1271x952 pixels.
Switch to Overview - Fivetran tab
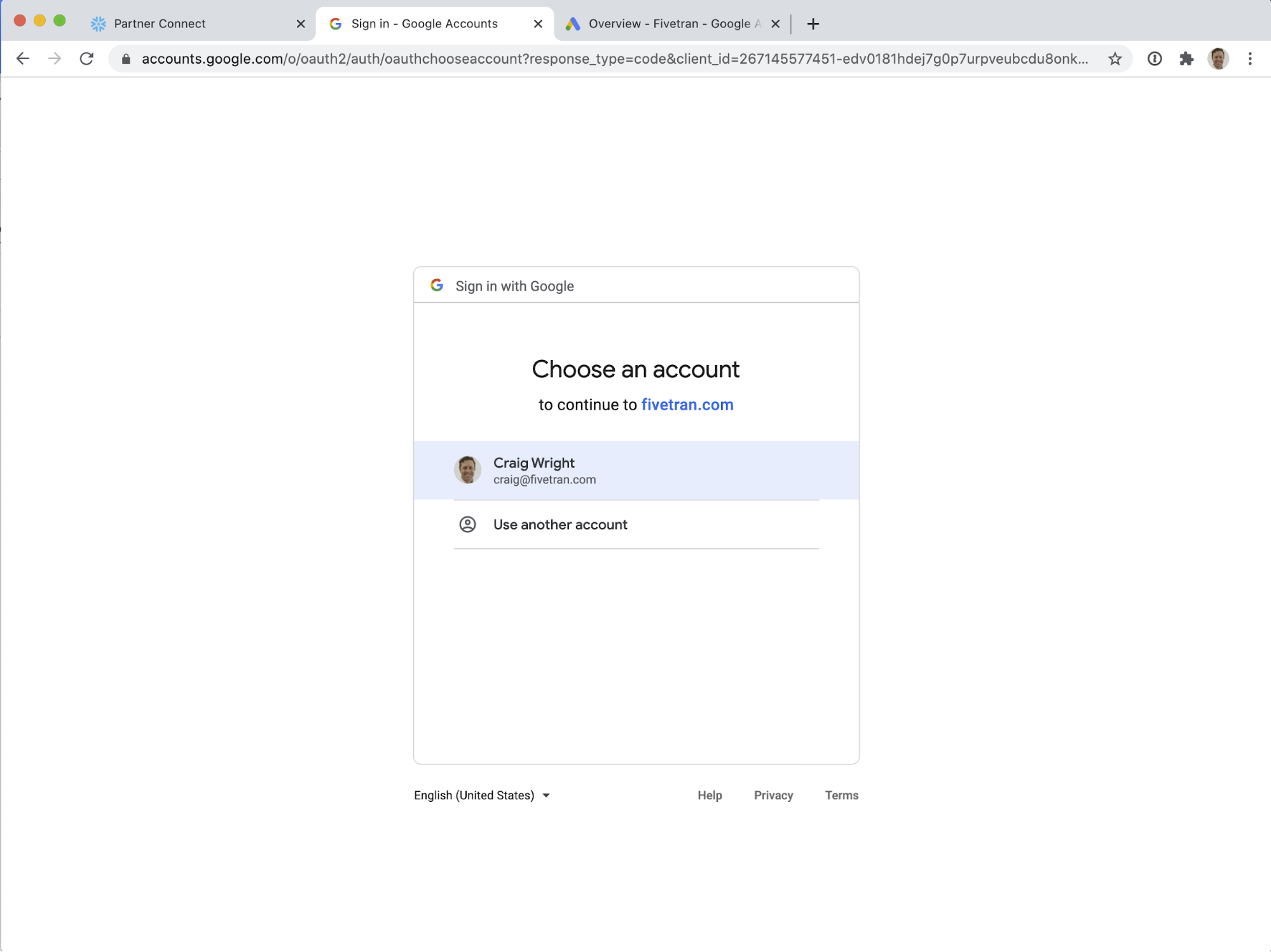[668, 24]
